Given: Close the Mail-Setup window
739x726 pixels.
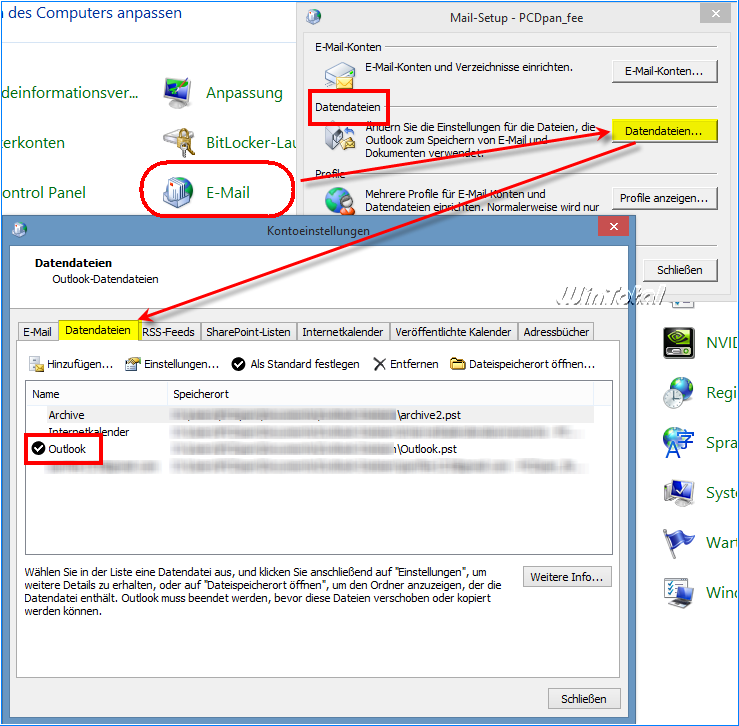Looking at the screenshot, I should point(715,14).
